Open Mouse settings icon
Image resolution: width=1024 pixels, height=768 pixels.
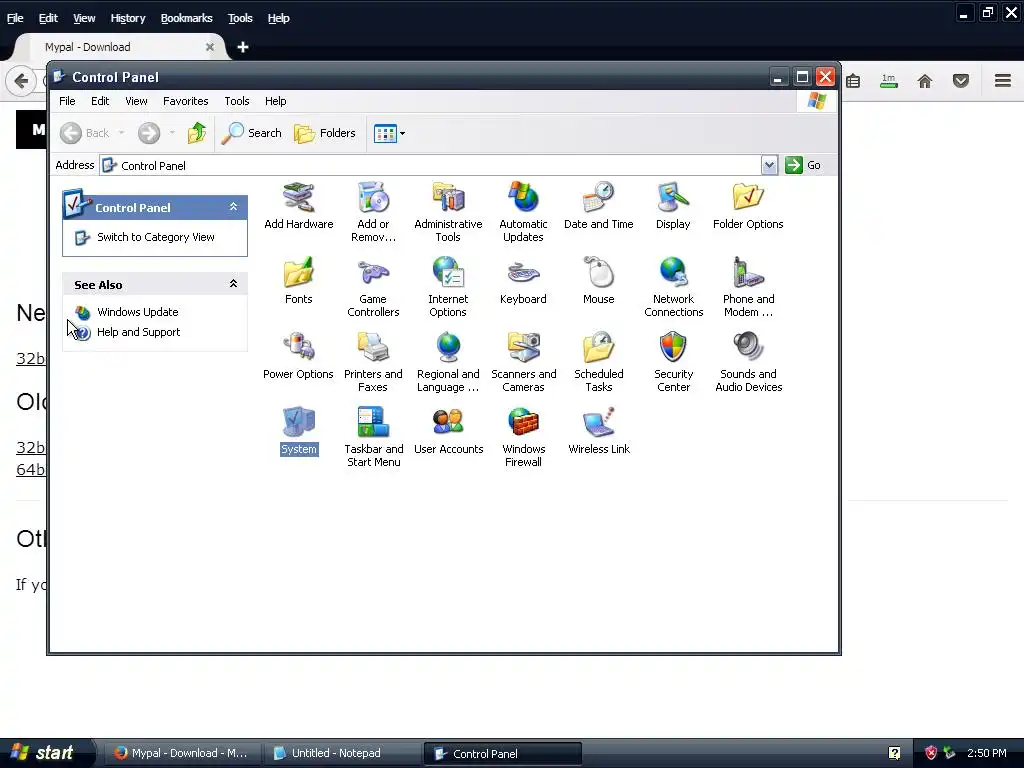tap(598, 281)
